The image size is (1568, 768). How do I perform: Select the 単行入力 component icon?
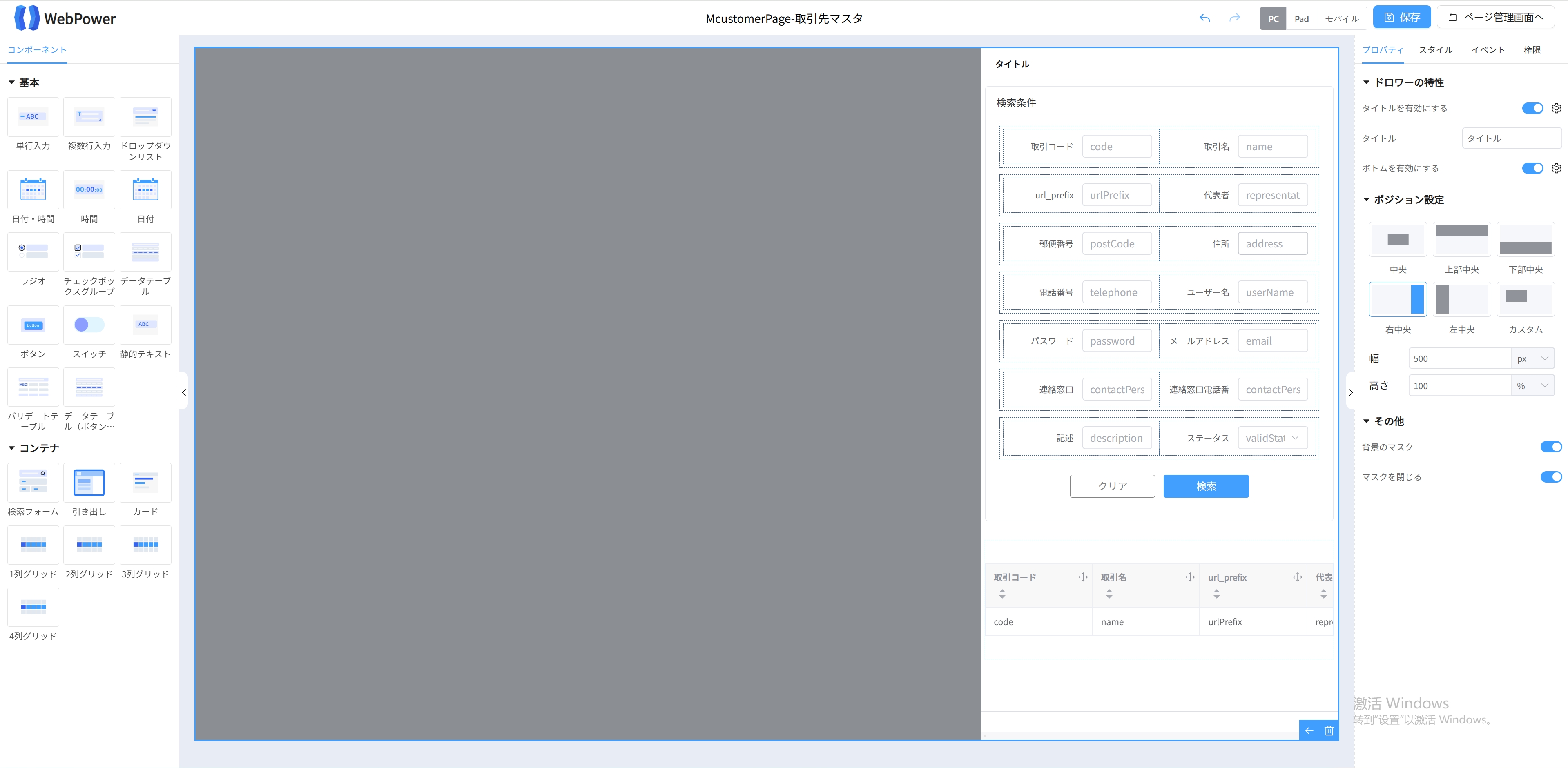pos(33,117)
